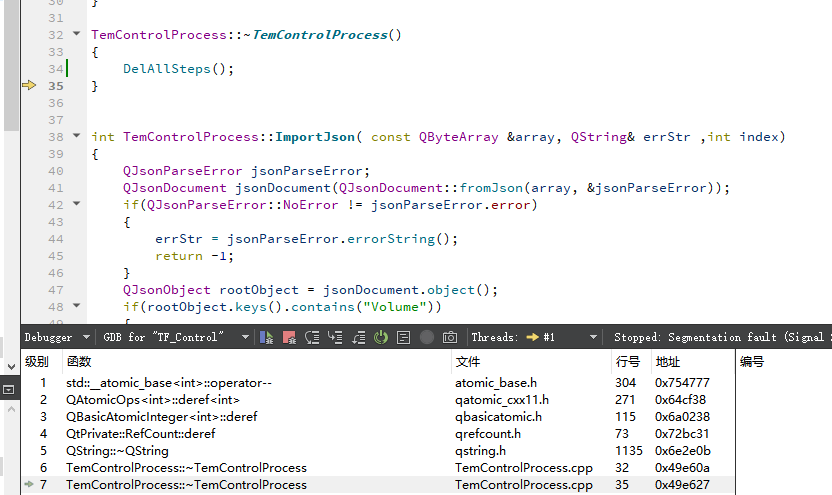Toggle operate by instruction icon

[x=403, y=337]
